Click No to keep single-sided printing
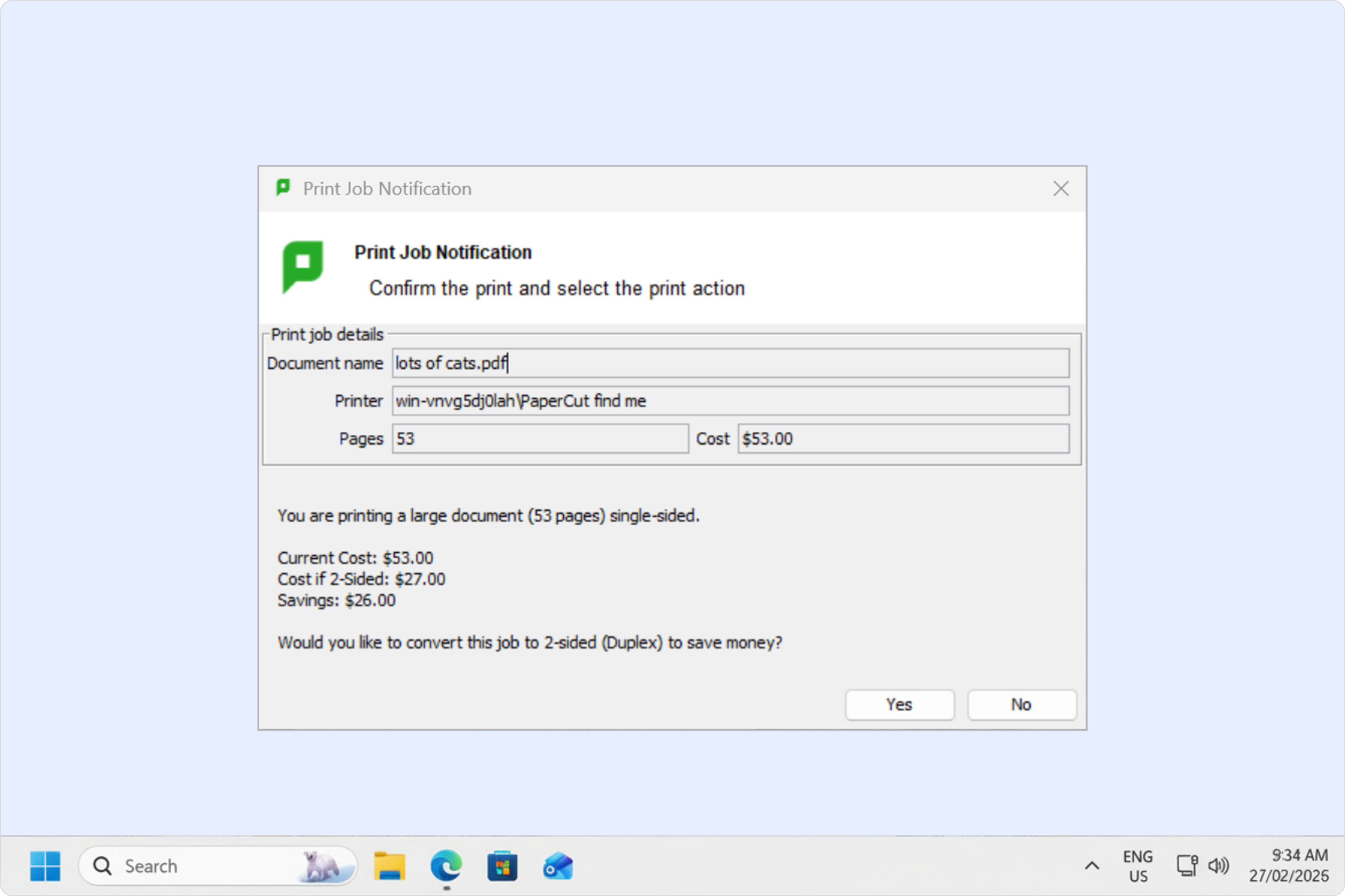1345x896 pixels. click(1021, 704)
